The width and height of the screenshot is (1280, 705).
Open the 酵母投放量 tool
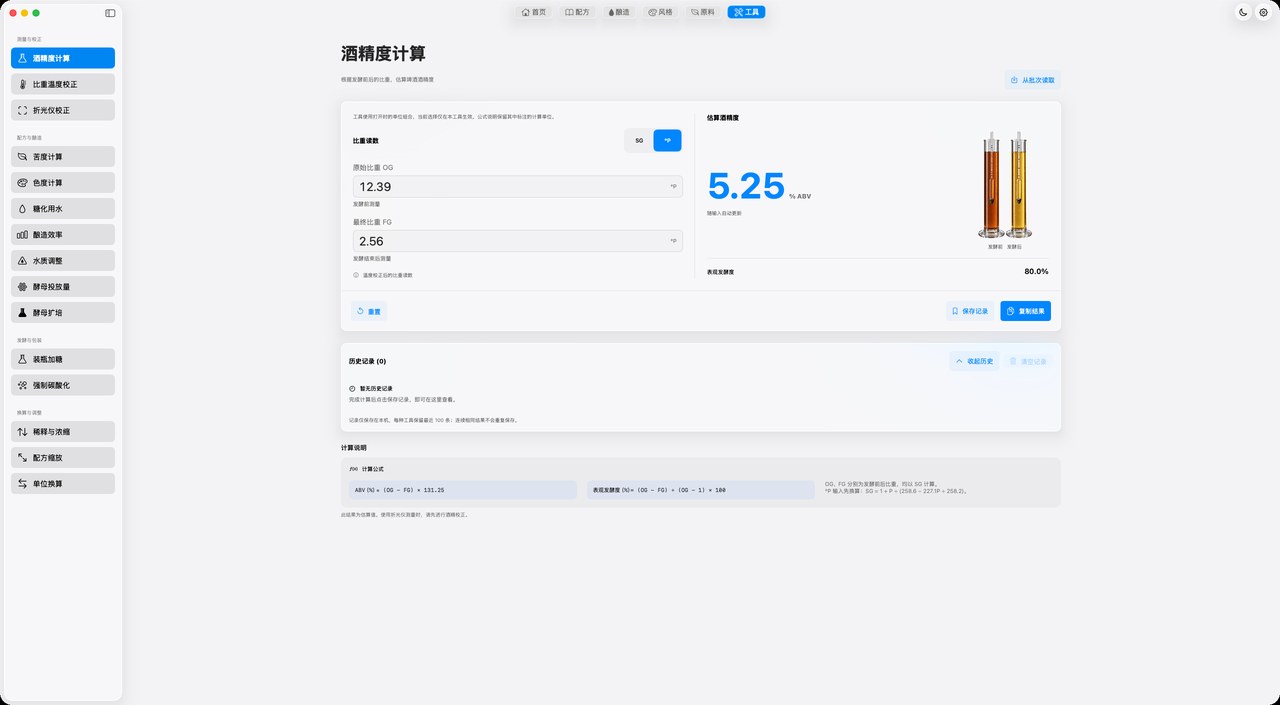(63, 286)
